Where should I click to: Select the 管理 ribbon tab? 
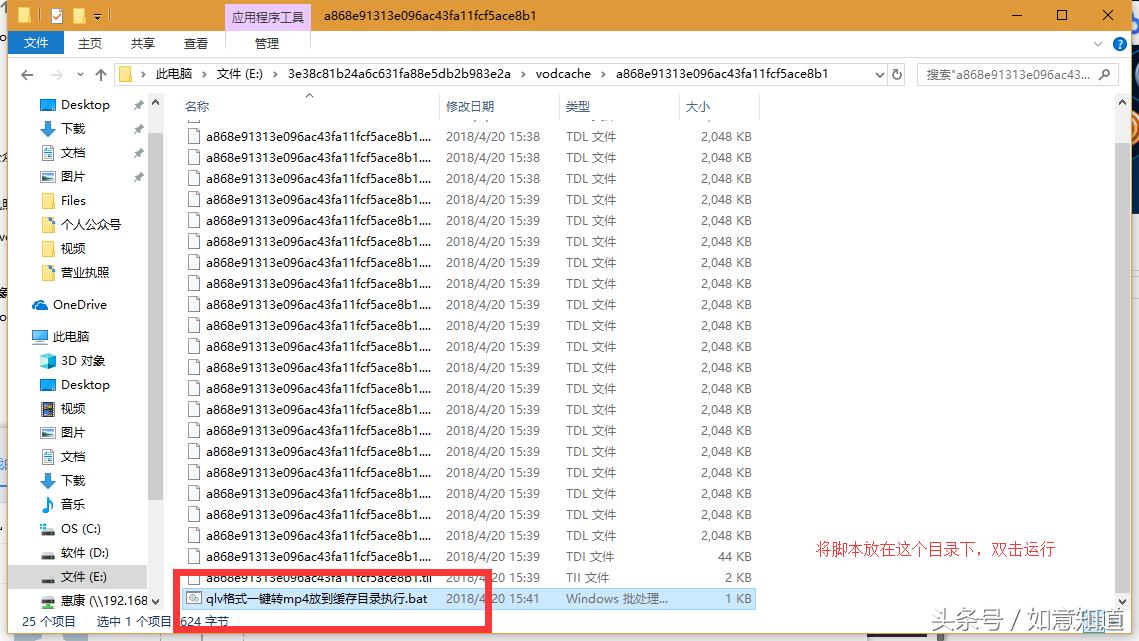click(x=267, y=44)
